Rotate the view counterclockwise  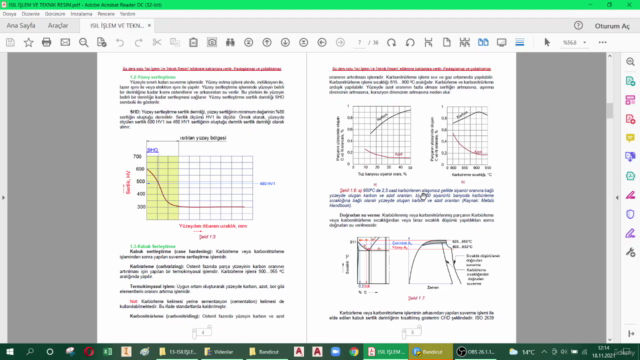pyautogui.click(x=410, y=42)
